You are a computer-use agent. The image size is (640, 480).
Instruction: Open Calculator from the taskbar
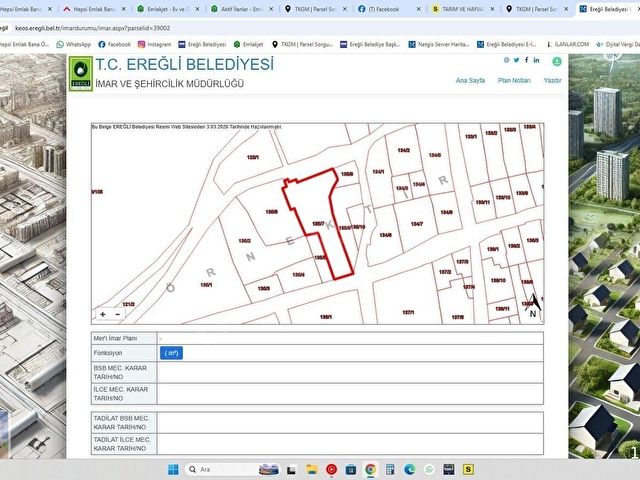click(390, 469)
